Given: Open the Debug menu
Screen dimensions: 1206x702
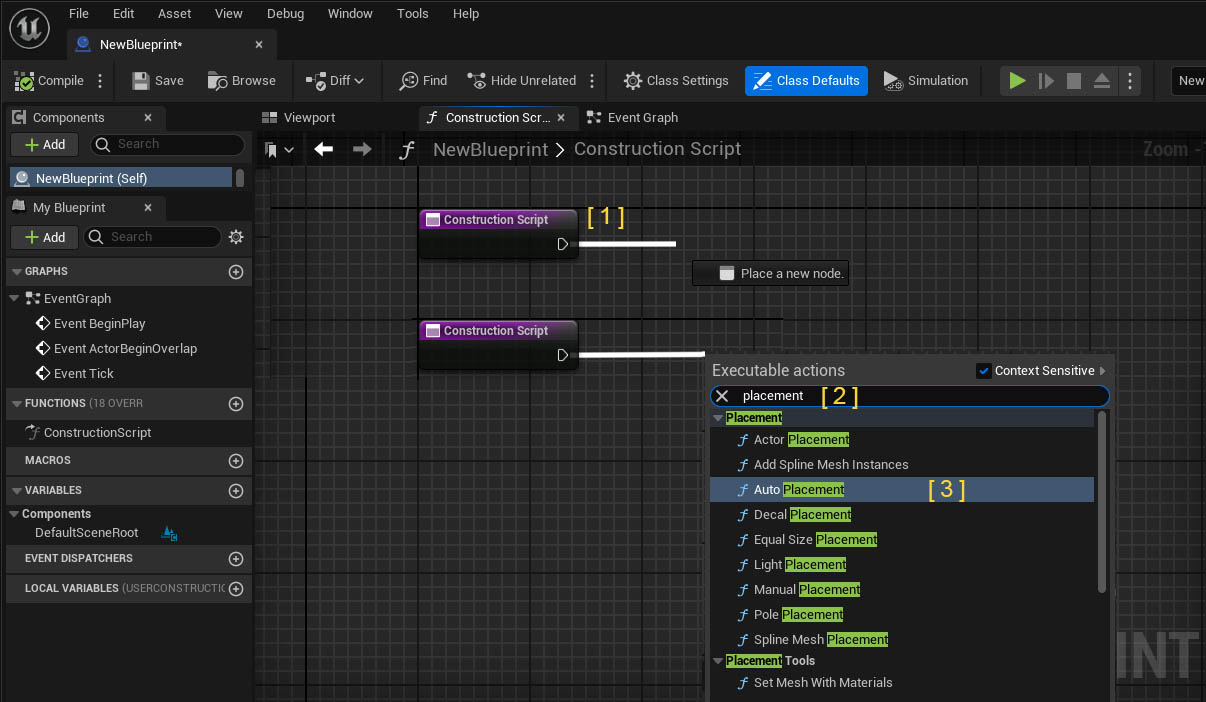Looking at the screenshot, I should pyautogui.click(x=286, y=13).
